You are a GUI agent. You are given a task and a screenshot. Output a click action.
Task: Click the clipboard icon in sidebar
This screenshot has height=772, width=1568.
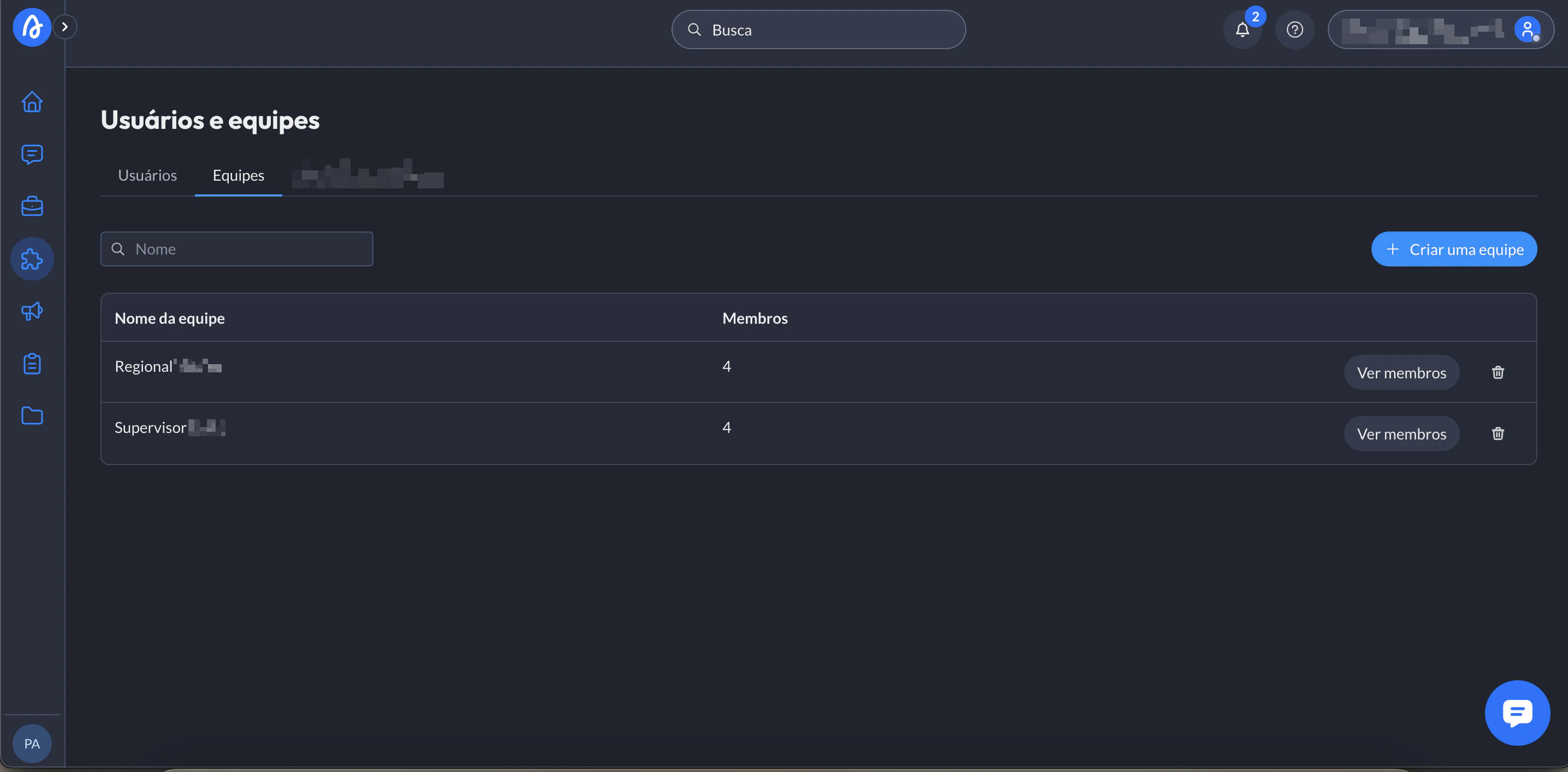pos(32,364)
